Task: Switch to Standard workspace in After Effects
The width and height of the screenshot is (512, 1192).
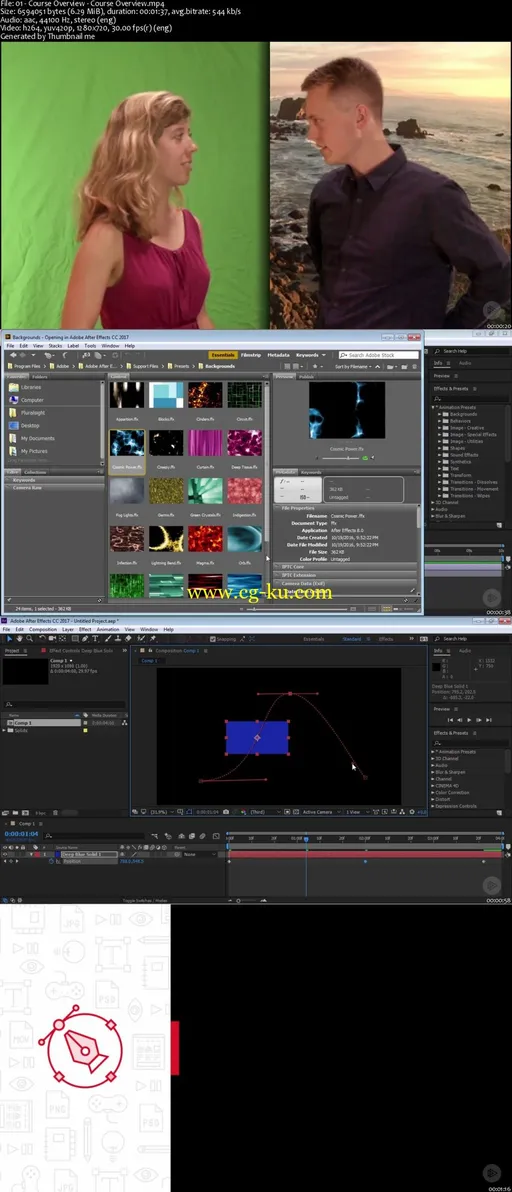Action: [352, 639]
